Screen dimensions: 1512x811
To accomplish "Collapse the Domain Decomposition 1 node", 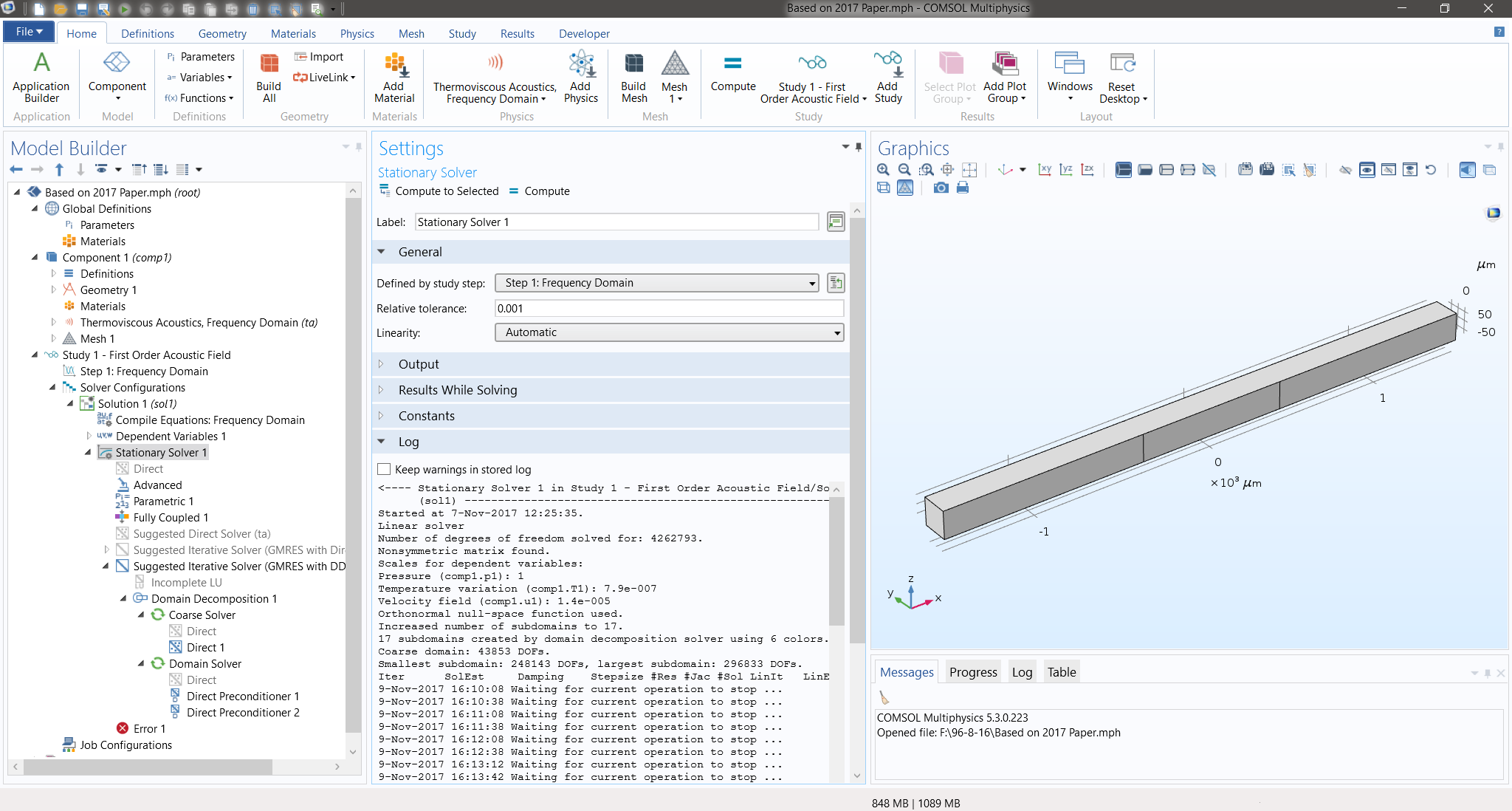I will click(124, 599).
